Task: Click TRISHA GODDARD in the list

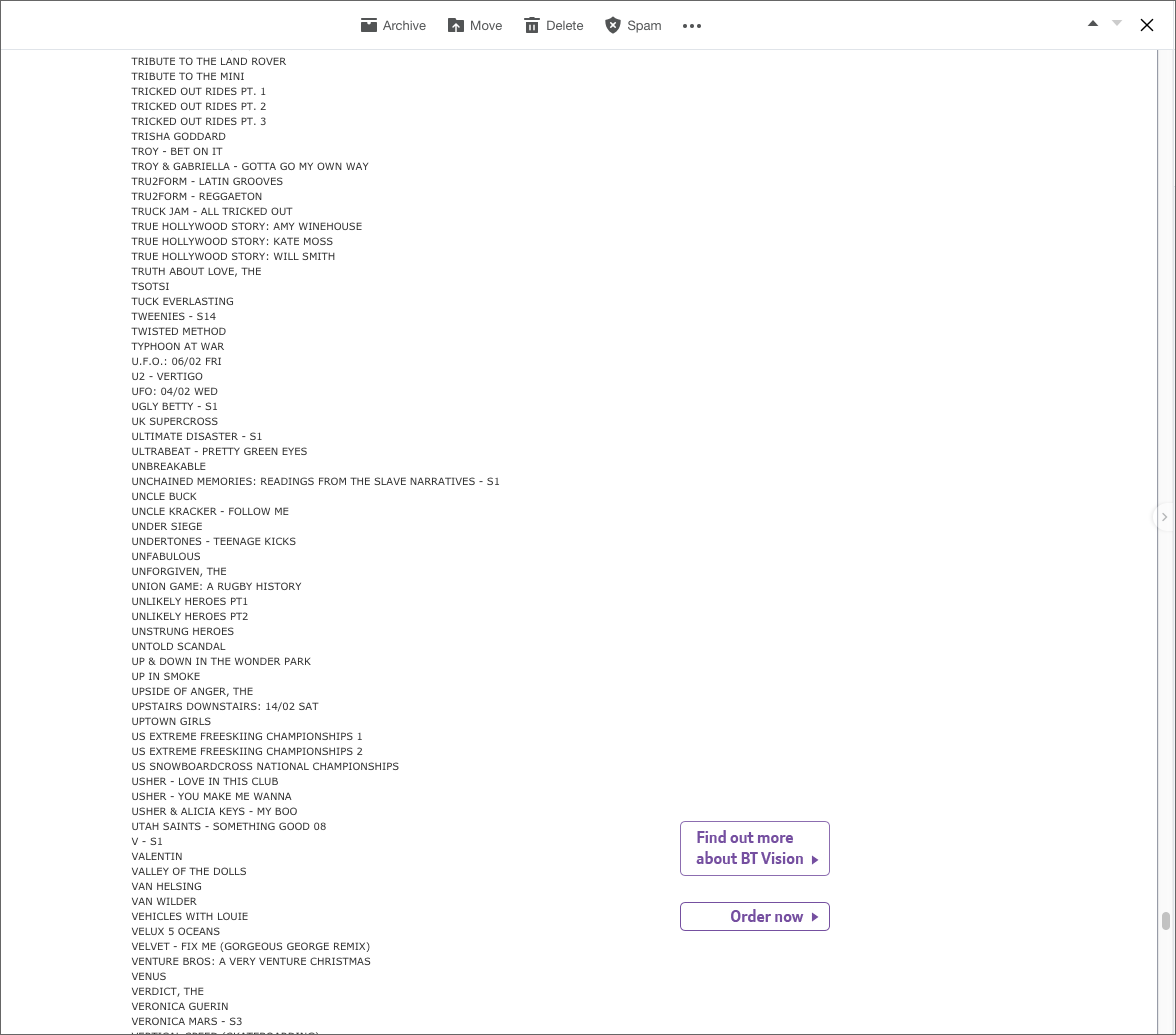Action: tap(178, 136)
